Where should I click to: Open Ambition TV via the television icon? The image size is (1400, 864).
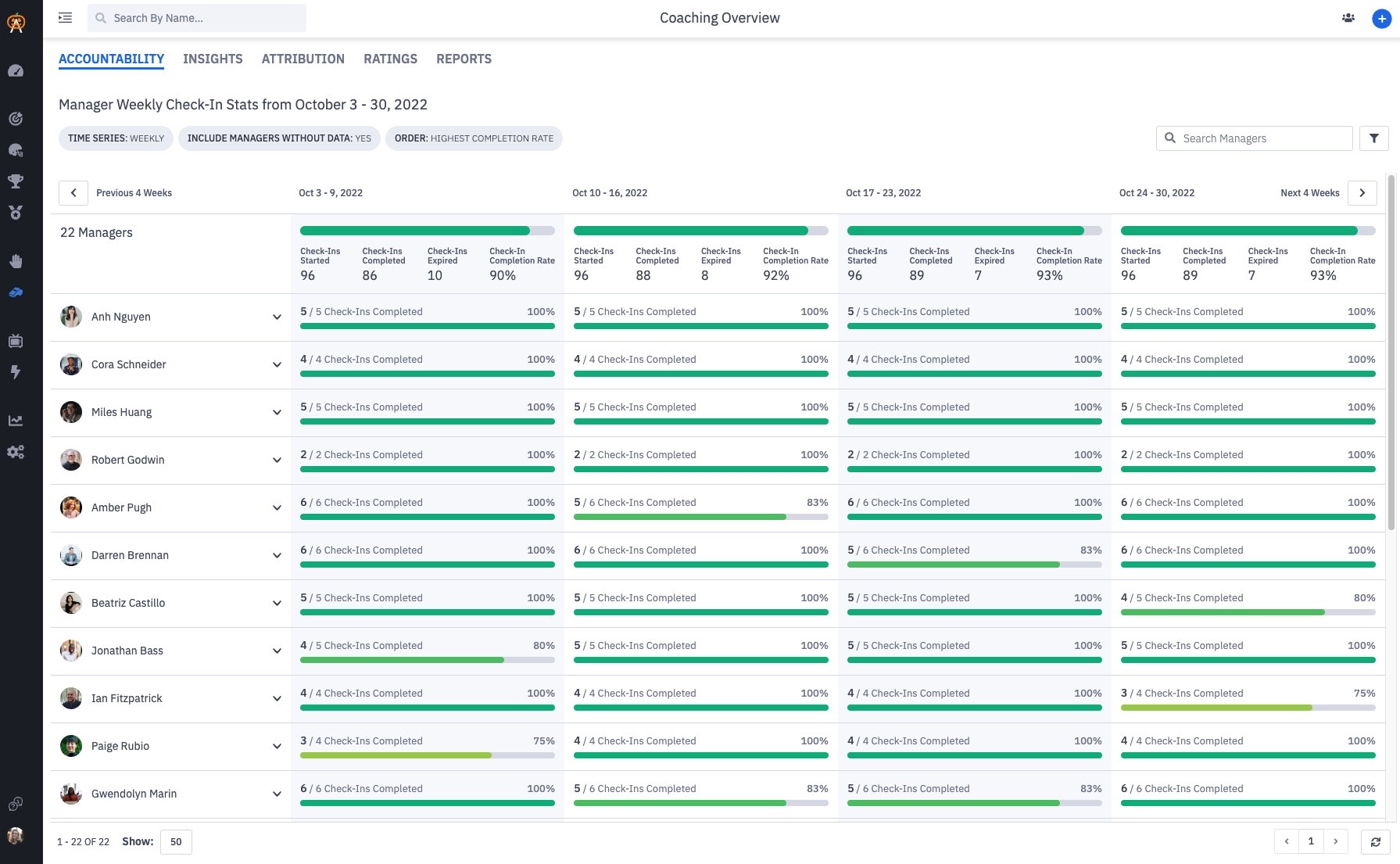point(16,341)
